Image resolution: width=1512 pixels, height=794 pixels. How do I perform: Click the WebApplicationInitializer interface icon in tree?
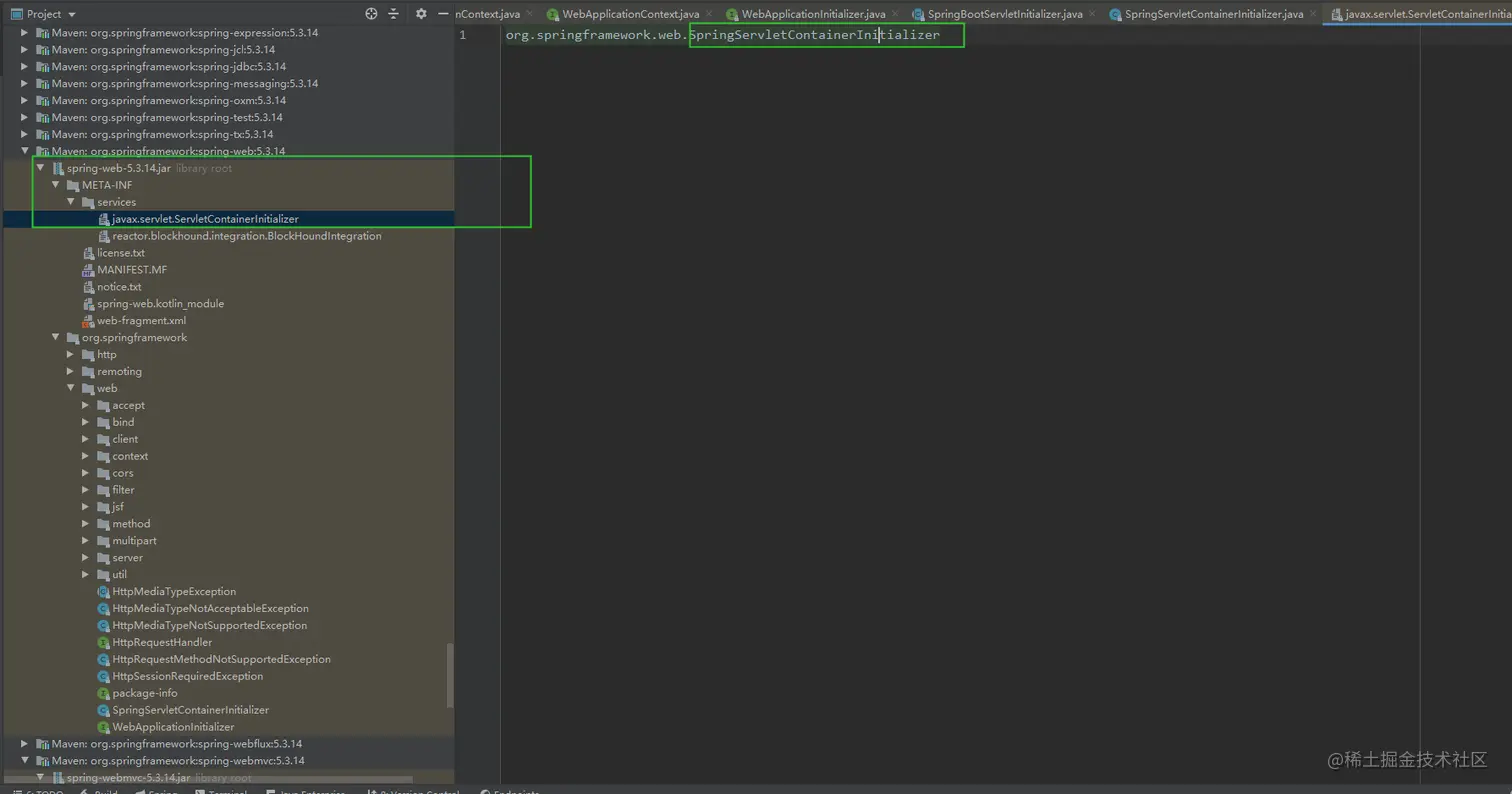pos(103,727)
